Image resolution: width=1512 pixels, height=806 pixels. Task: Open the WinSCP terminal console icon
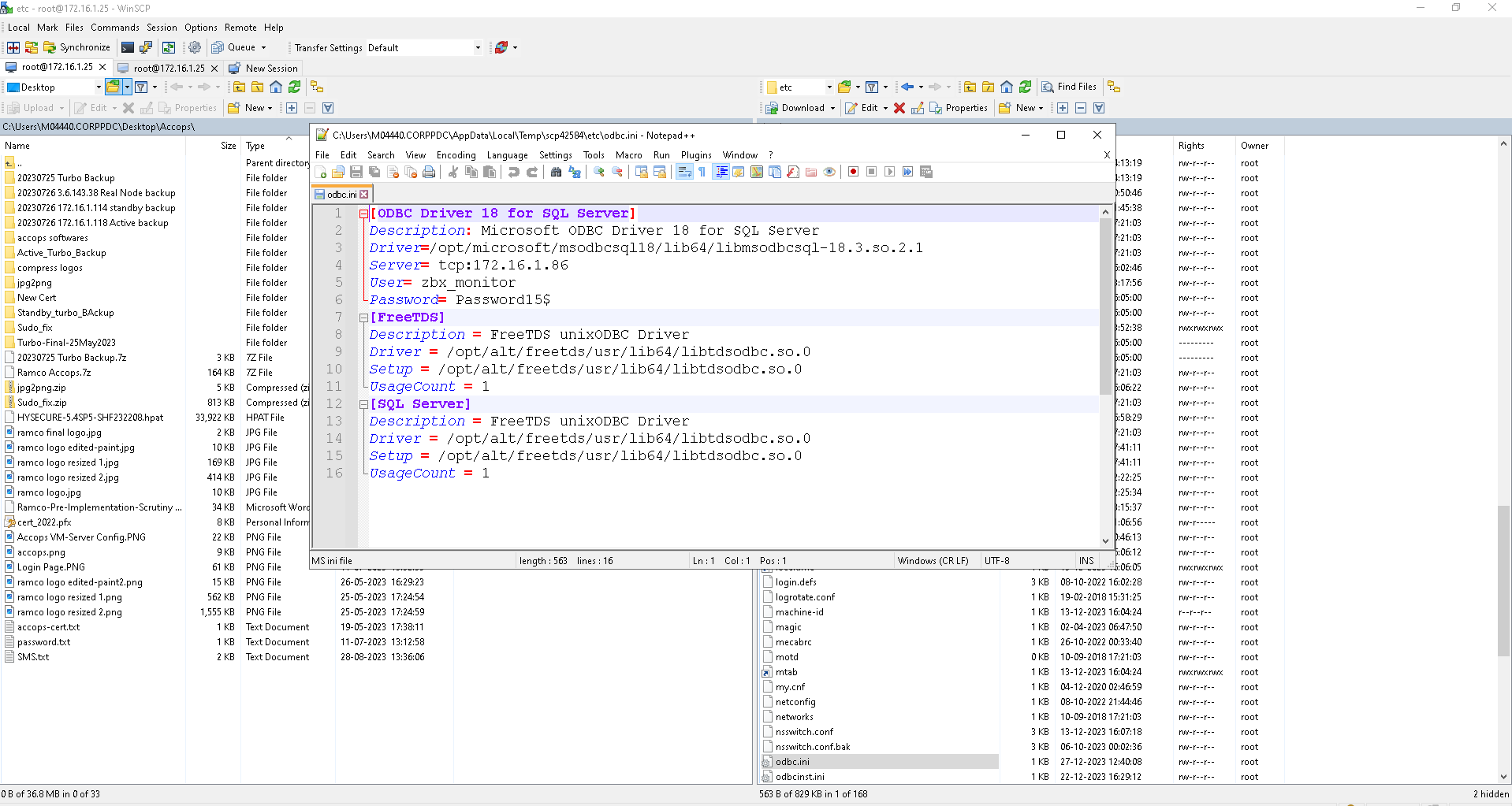coord(128,47)
